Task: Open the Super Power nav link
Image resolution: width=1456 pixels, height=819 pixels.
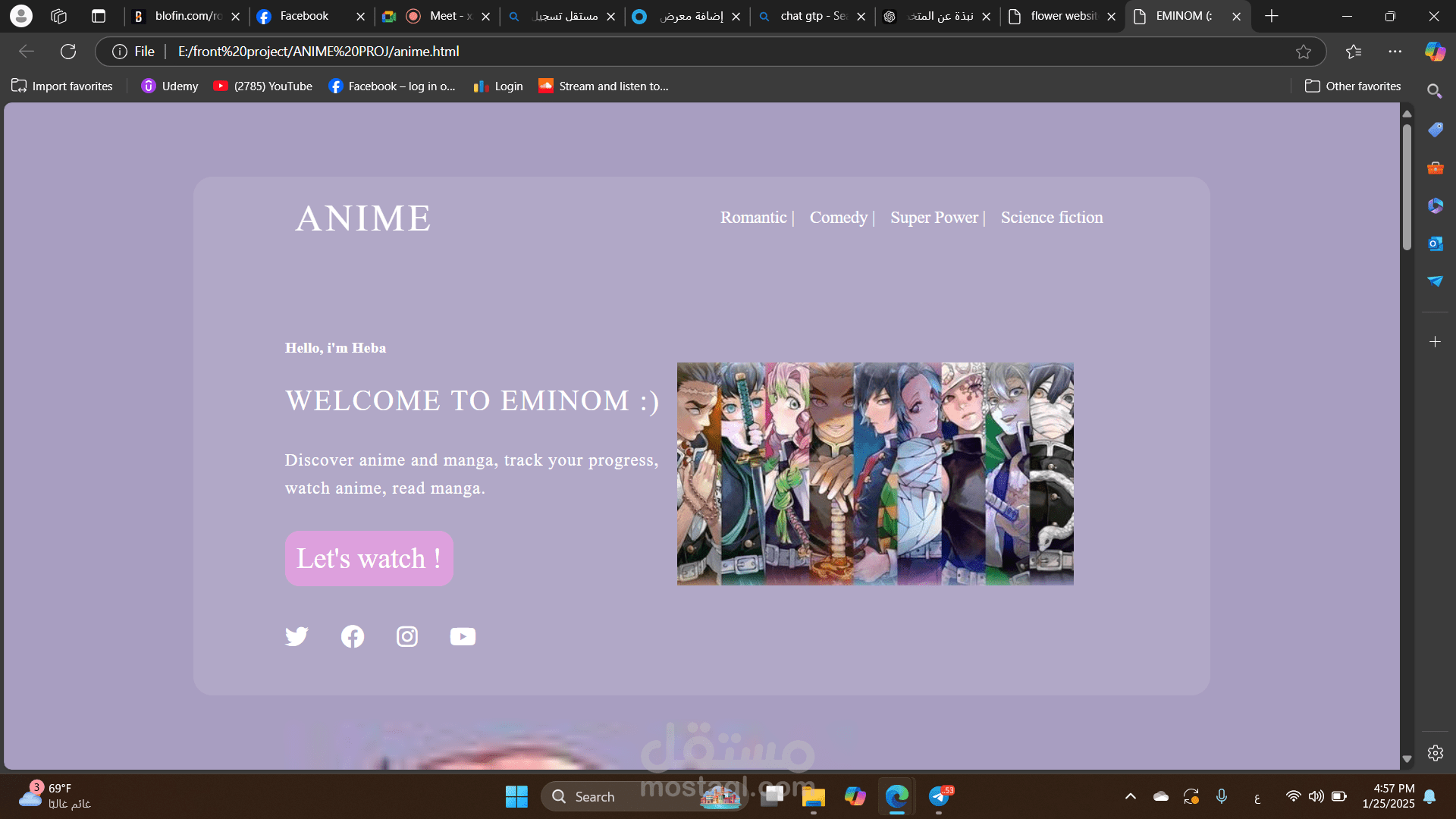Action: (934, 218)
